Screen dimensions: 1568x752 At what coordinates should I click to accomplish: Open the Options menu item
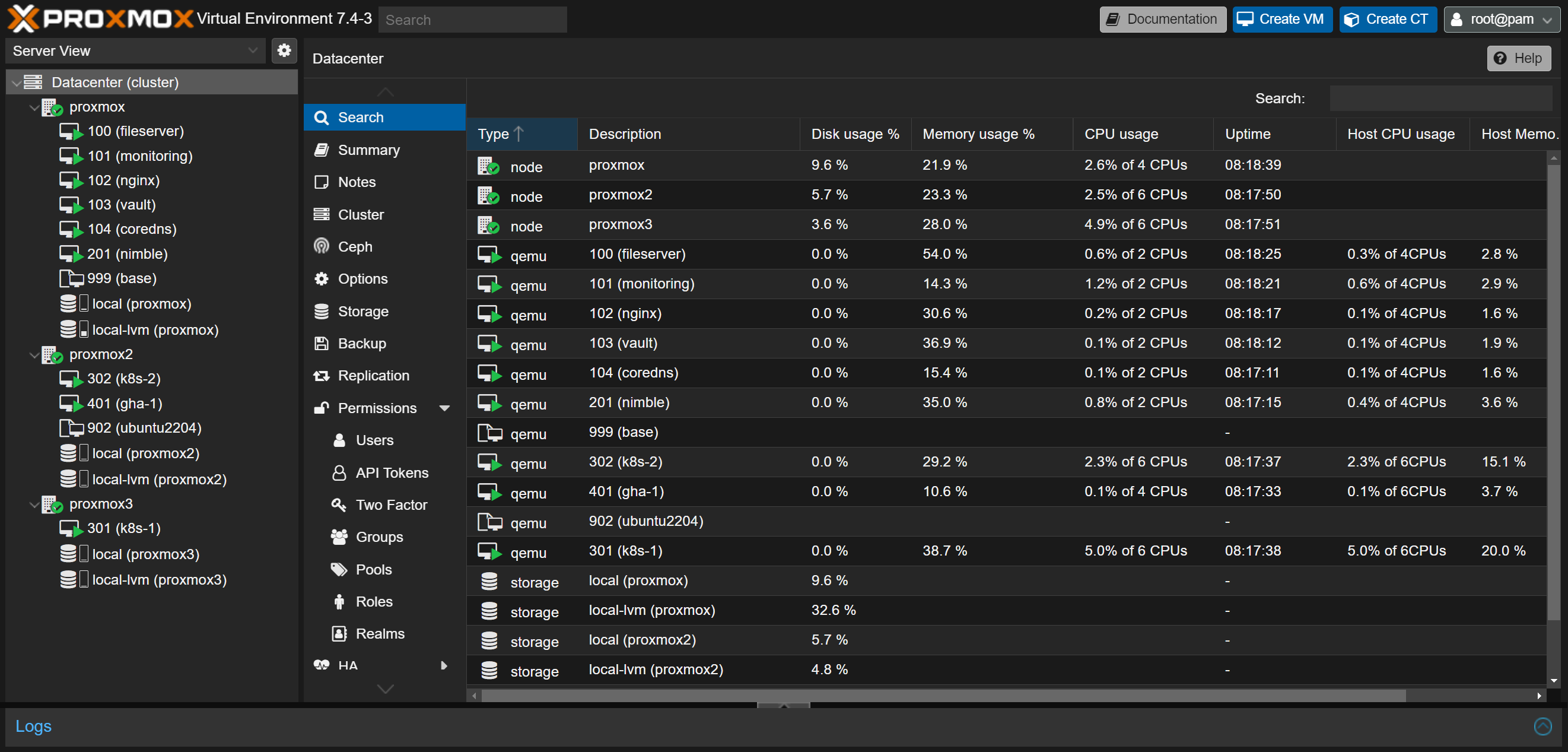tap(384, 279)
